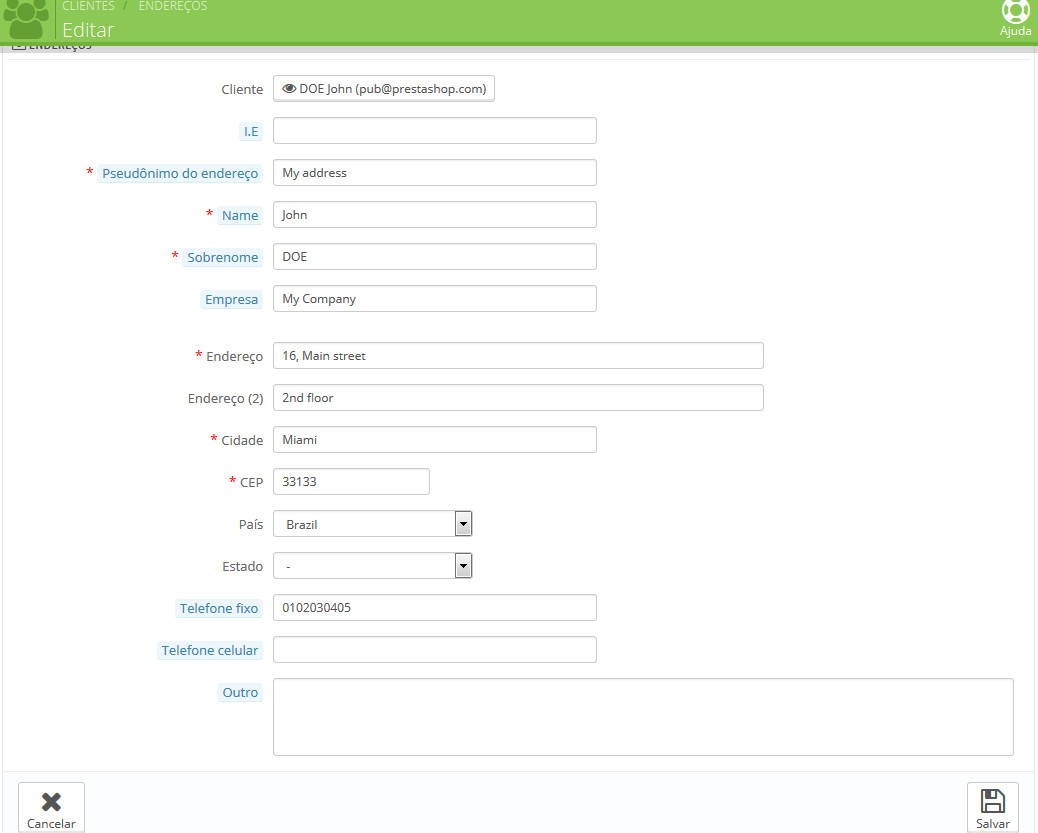Open the Estado dropdown
1038x833 pixels.
[372, 566]
